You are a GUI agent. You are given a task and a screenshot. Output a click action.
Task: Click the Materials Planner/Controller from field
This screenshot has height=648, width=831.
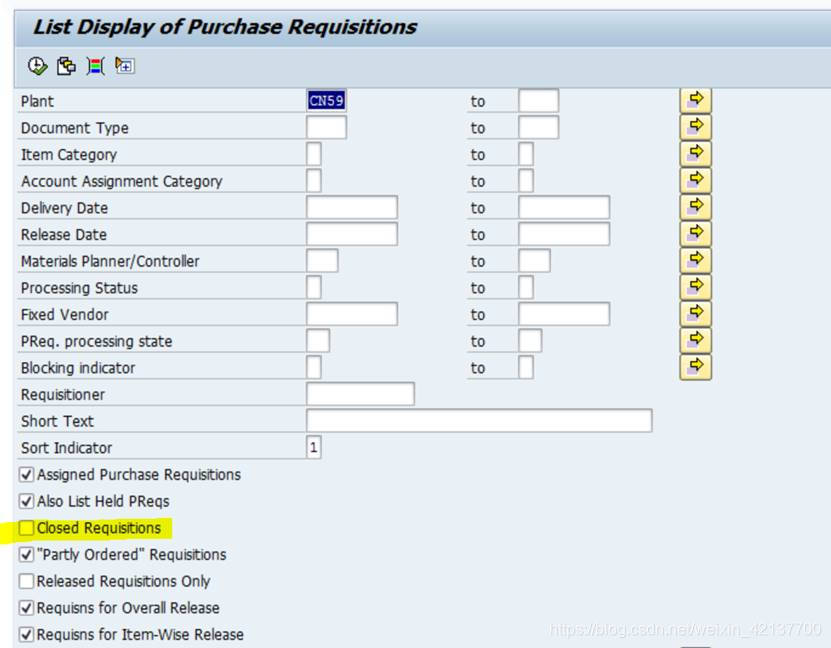click(x=322, y=261)
